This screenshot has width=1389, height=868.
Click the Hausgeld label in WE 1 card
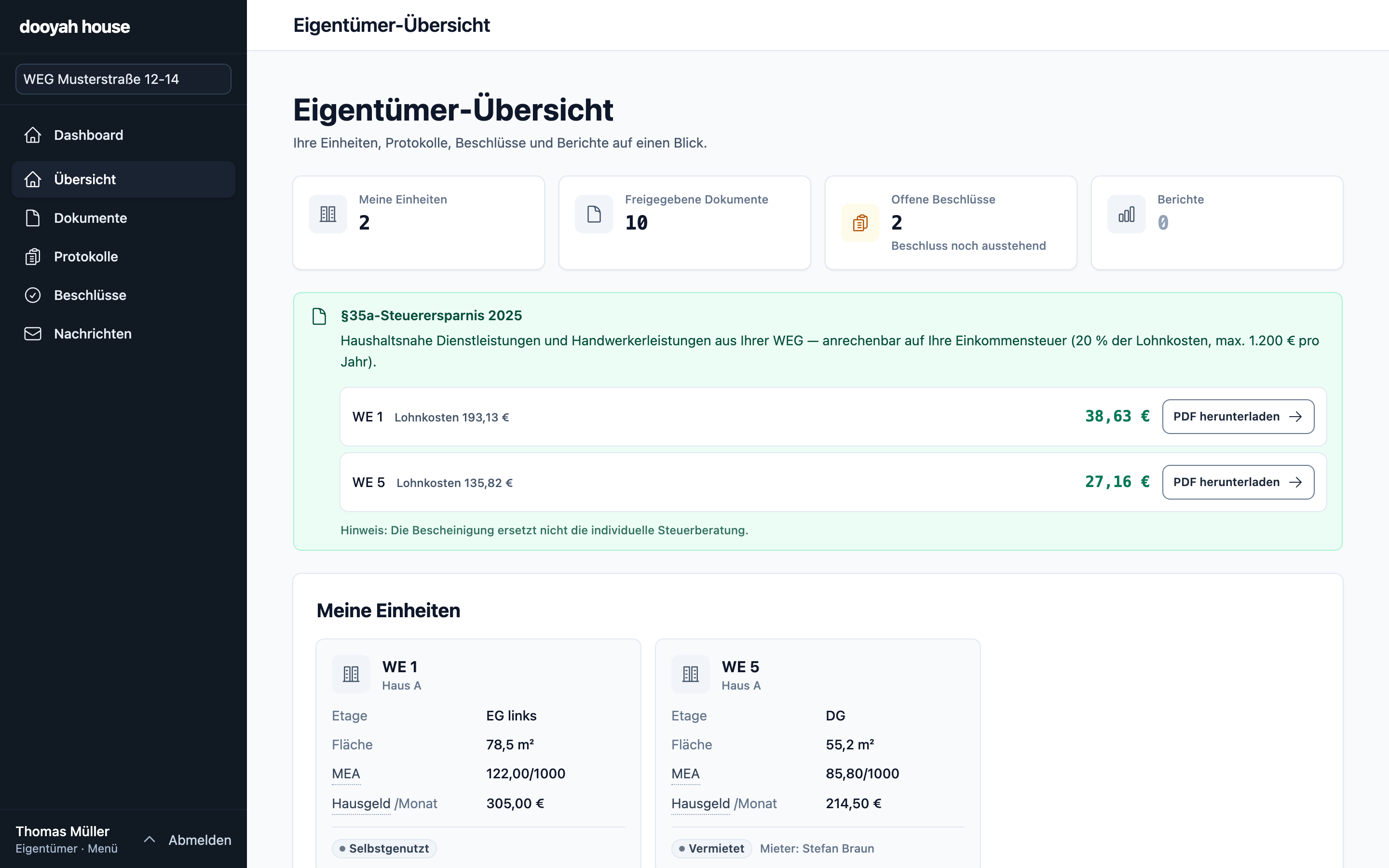coord(361,804)
